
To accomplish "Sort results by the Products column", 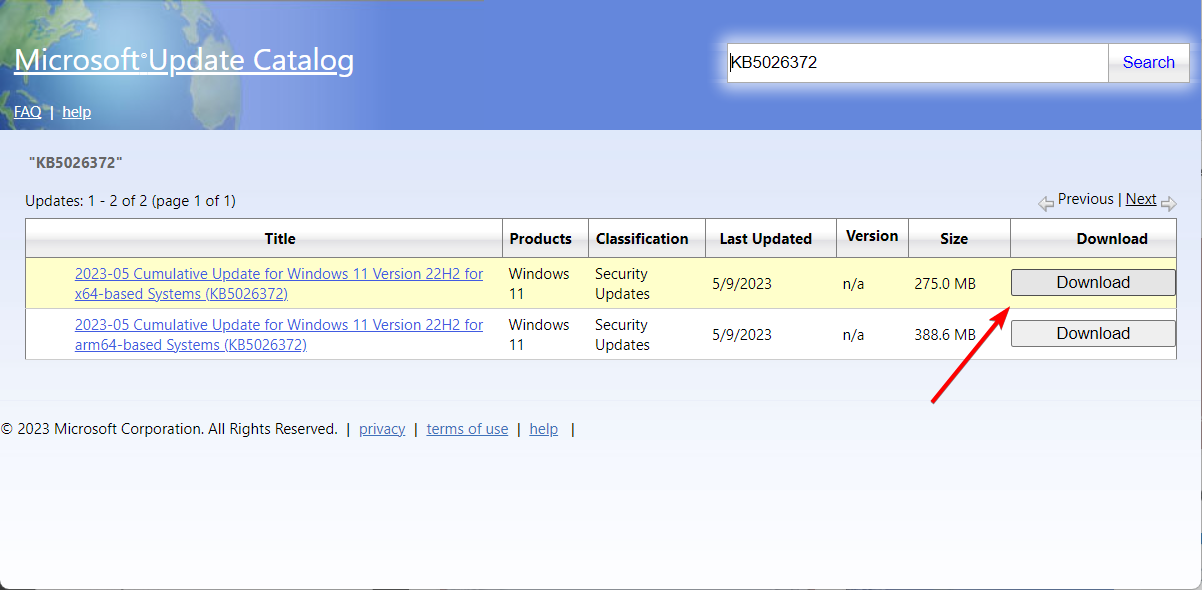I will 541,238.
